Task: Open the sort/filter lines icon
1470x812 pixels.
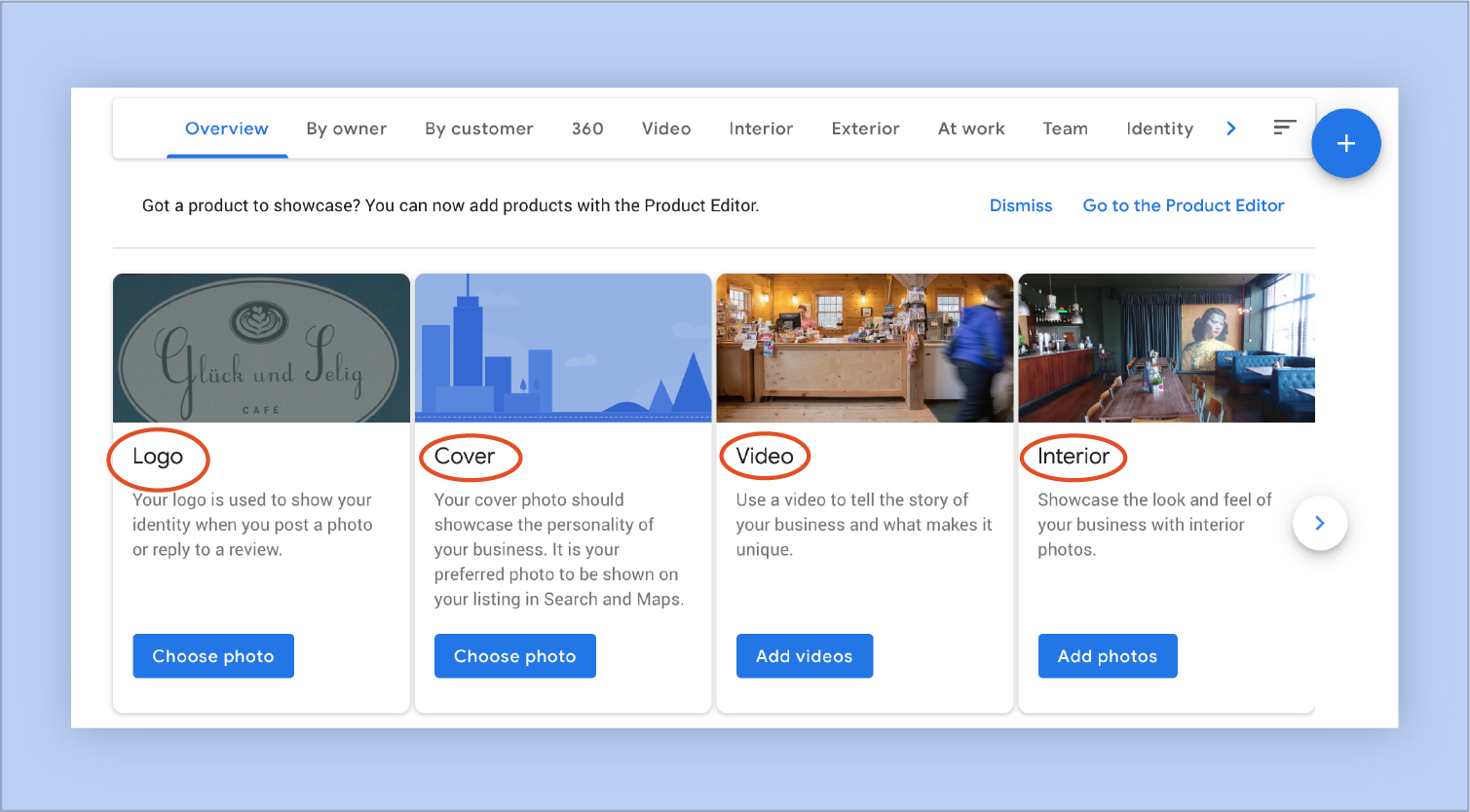Action: click(1285, 128)
